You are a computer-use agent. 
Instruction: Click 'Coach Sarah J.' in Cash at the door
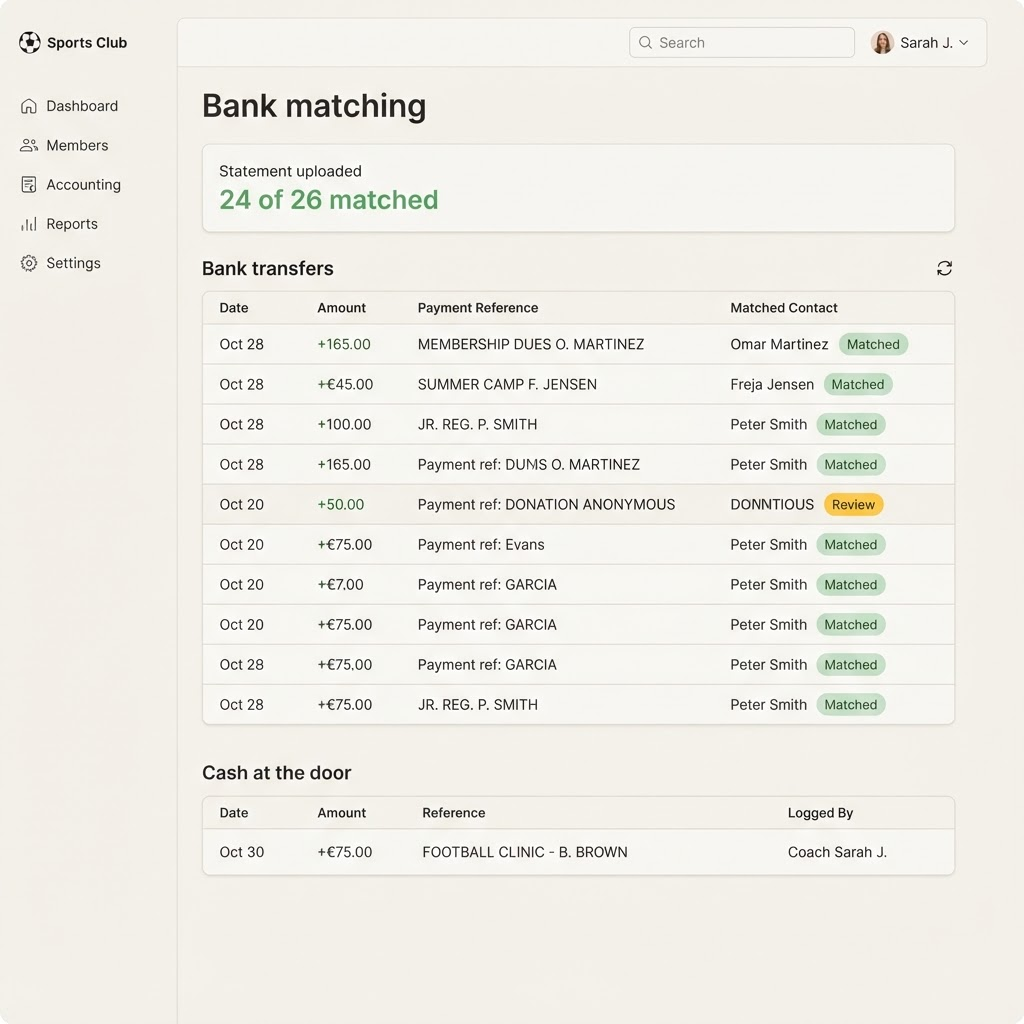coord(837,852)
